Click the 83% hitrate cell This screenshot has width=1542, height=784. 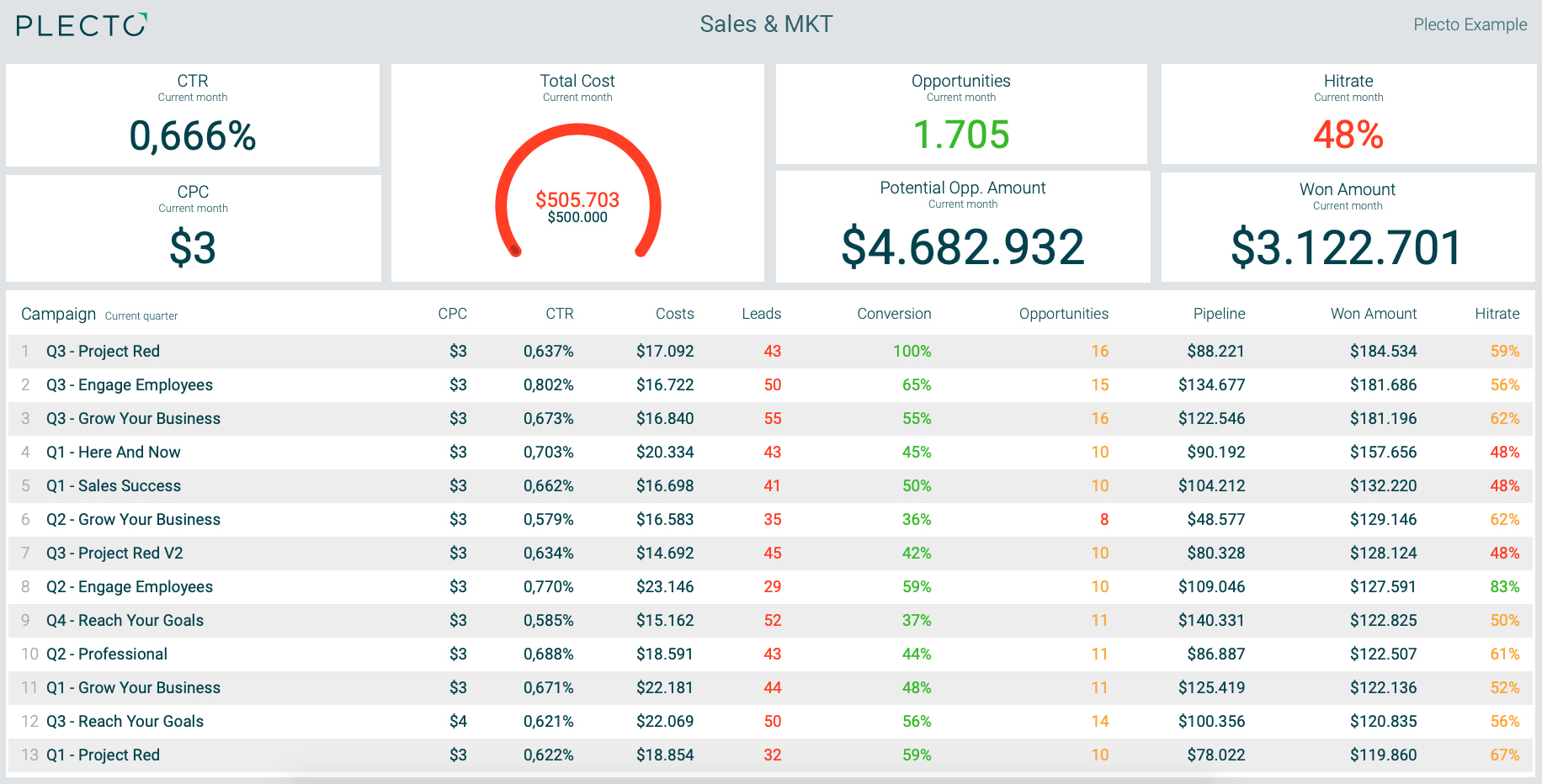1505,587
